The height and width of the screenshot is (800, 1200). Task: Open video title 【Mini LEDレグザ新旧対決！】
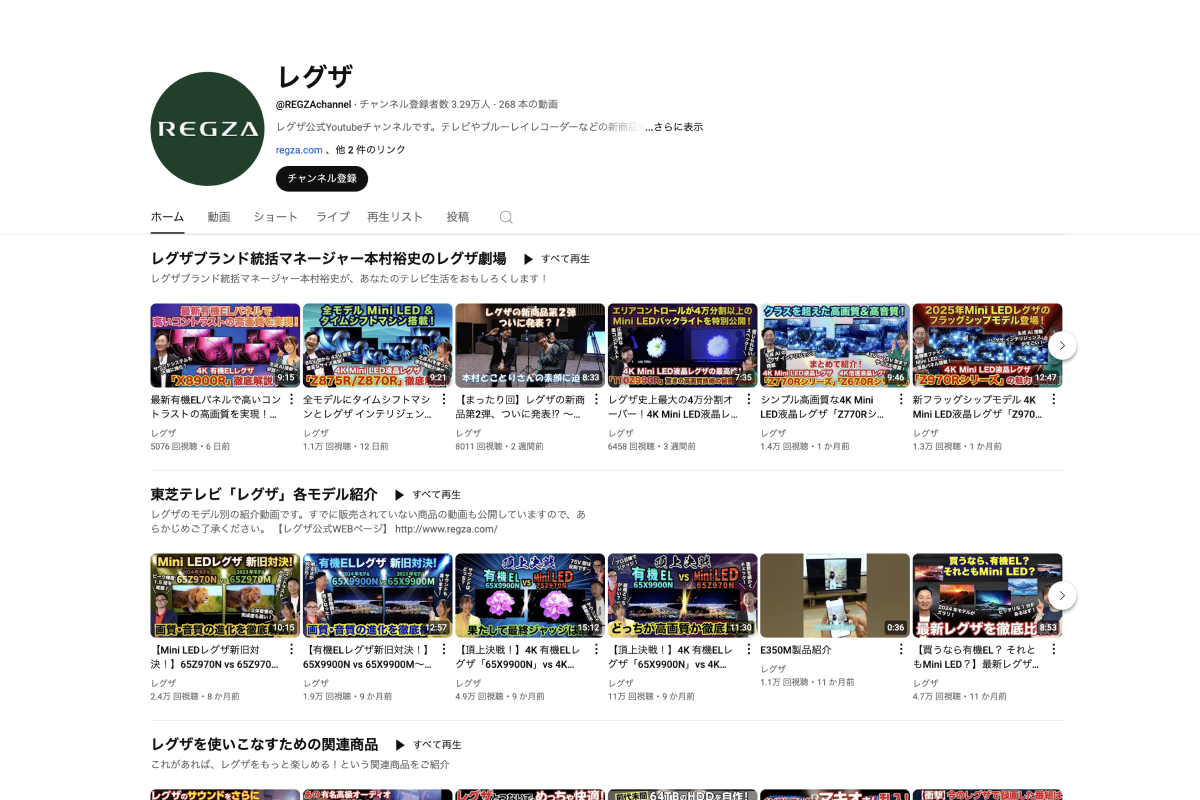click(x=215, y=657)
